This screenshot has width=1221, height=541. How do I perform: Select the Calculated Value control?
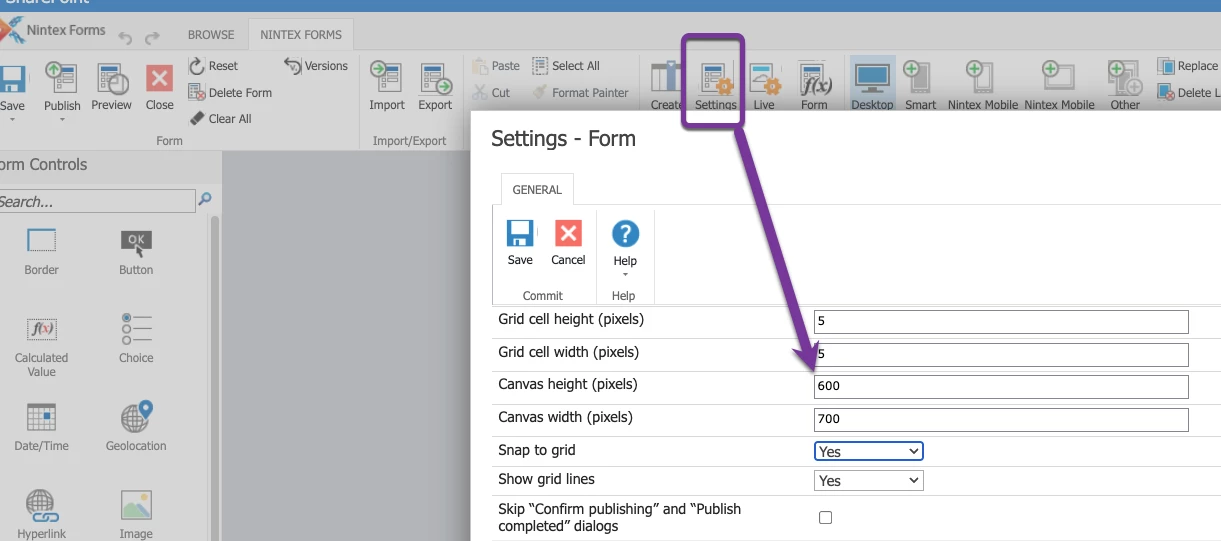(x=41, y=346)
